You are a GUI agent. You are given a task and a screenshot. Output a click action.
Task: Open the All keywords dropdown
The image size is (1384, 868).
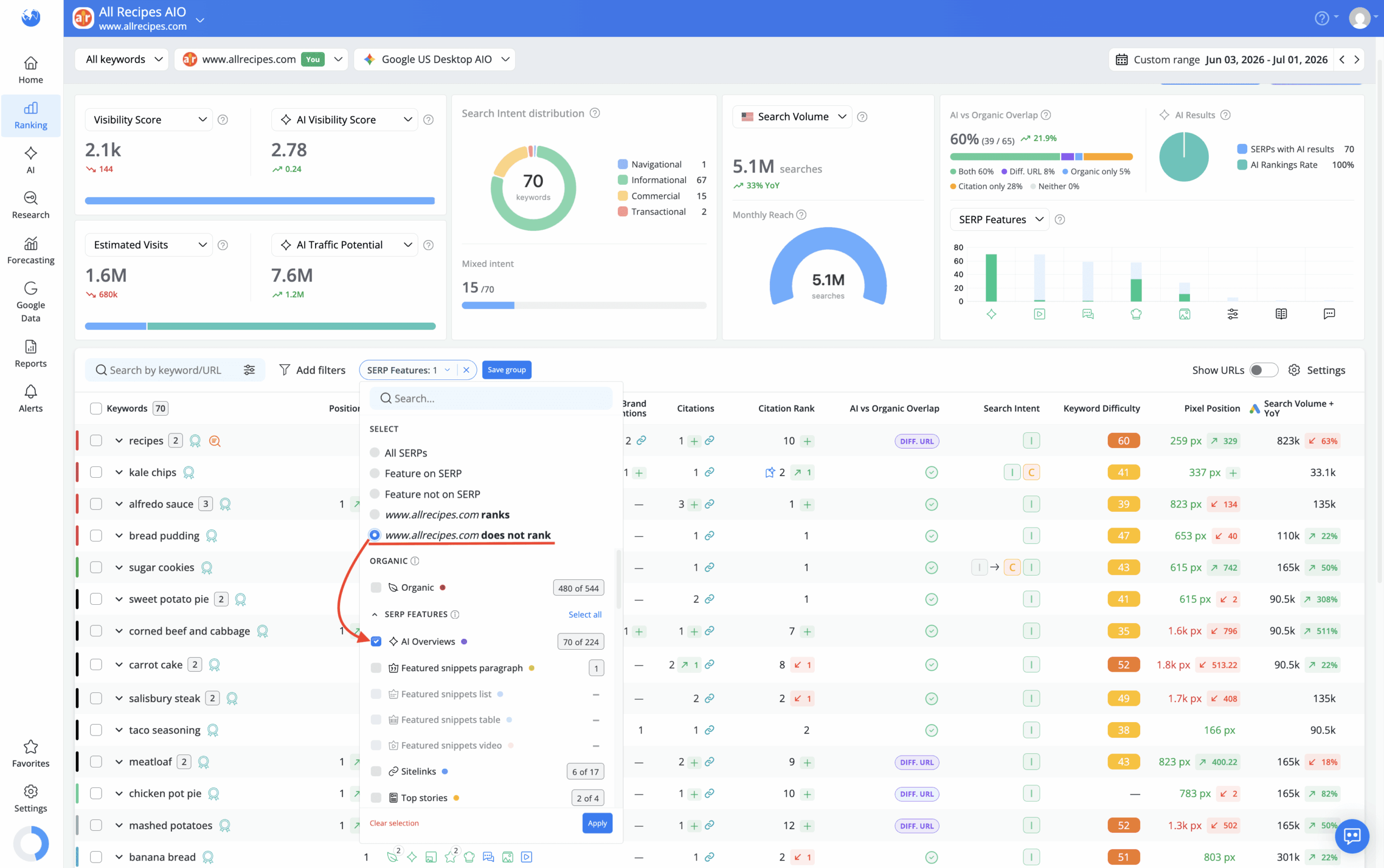[122, 59]
